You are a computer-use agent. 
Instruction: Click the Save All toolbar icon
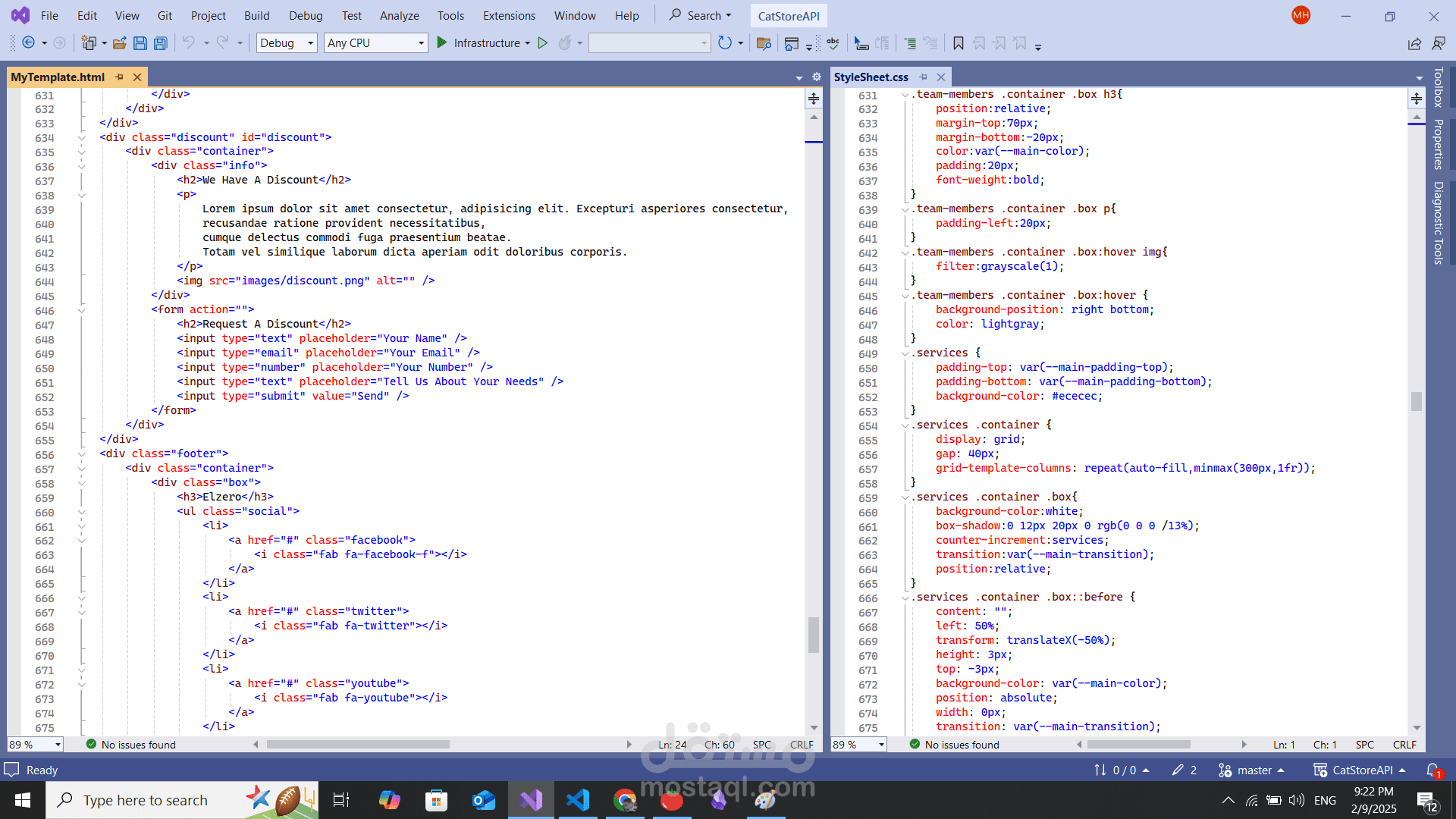[160, 43]
